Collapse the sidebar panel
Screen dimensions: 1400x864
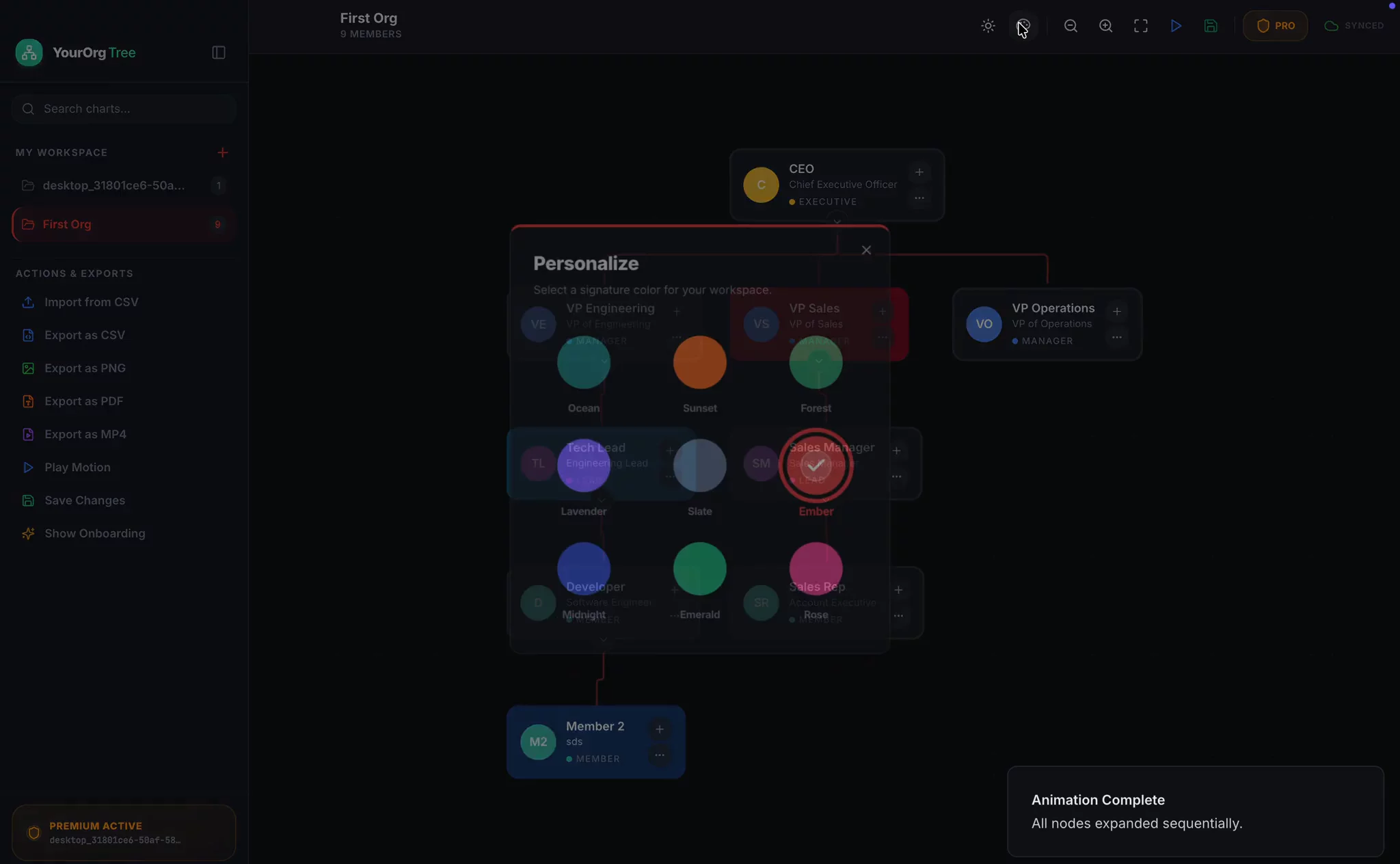pyautogui.click(x=219, y=53)
